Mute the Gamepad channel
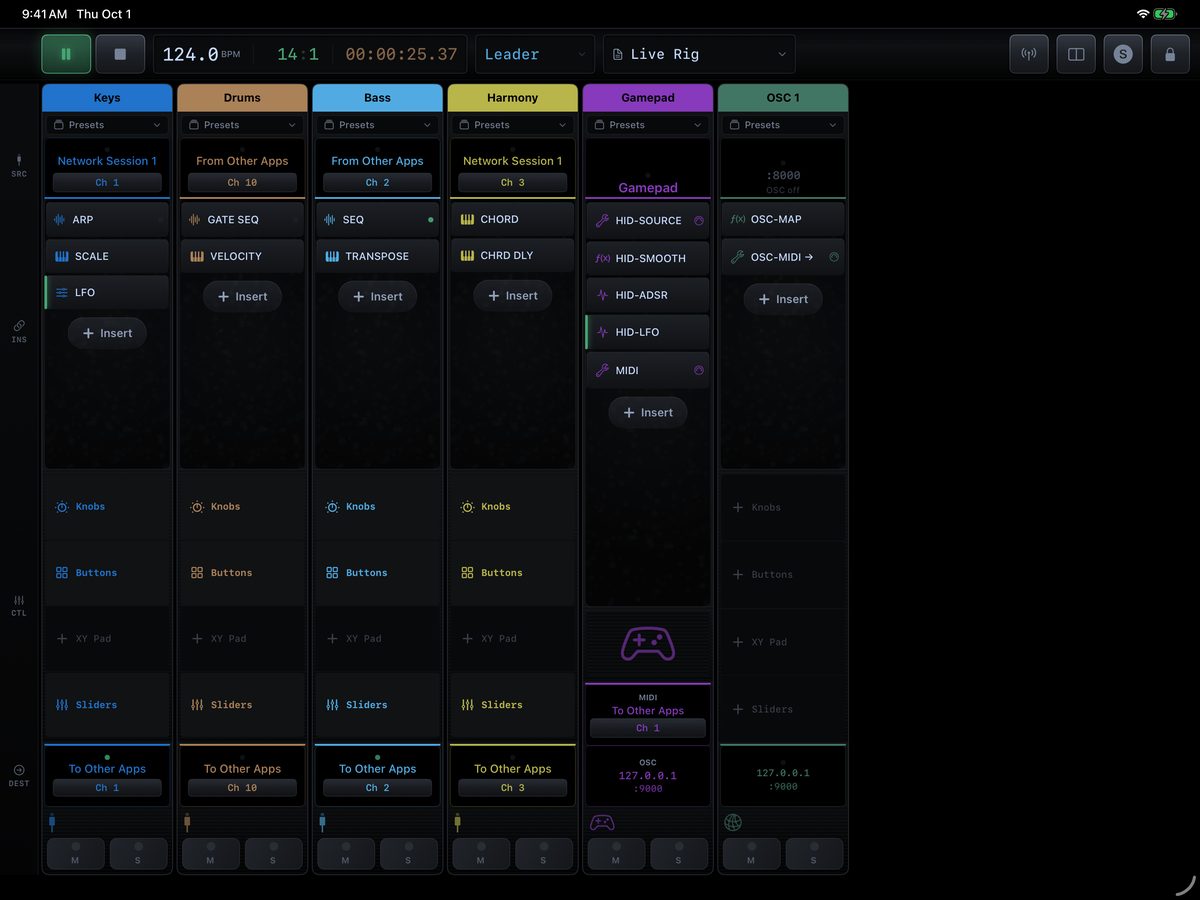 [x=615, y=854]
